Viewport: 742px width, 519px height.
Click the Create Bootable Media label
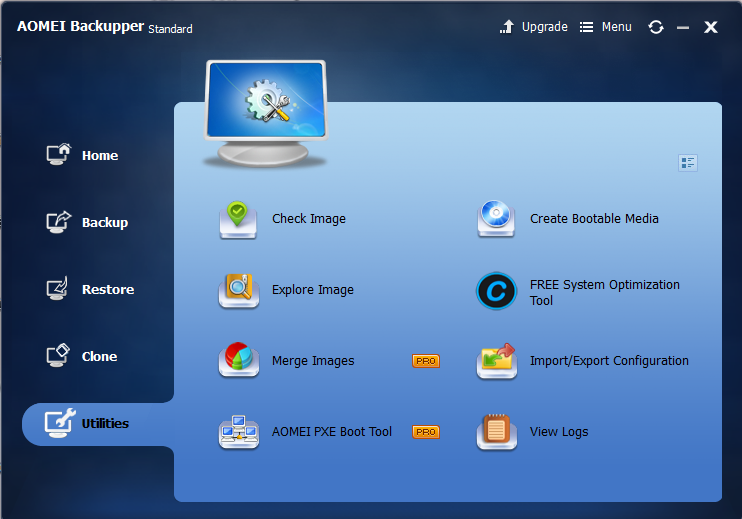pyautogui.click(x=594, y=219)
